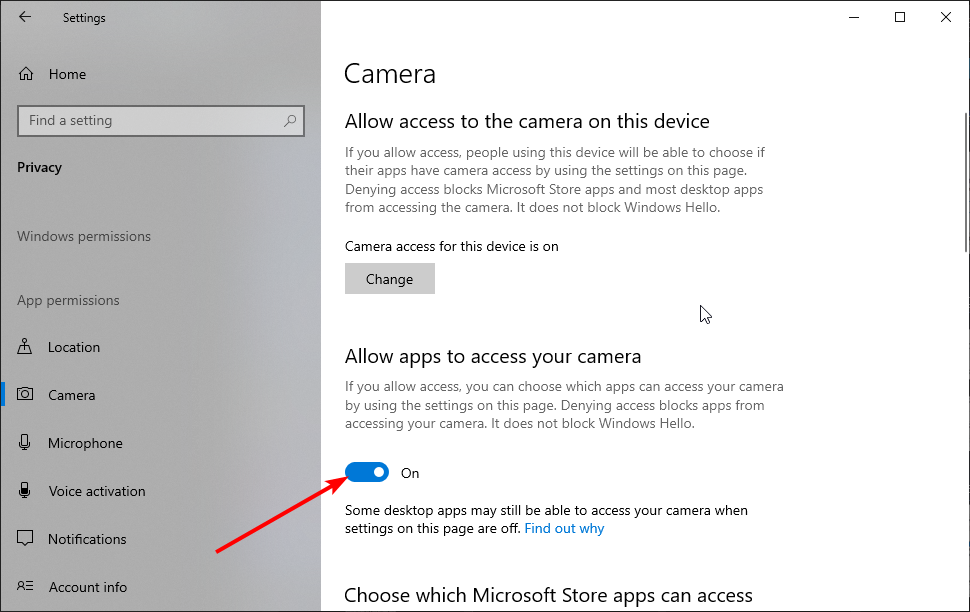Select the Location label in the sidebar
The height and width of the screenshot is (612, 970).
click(74, 347)
